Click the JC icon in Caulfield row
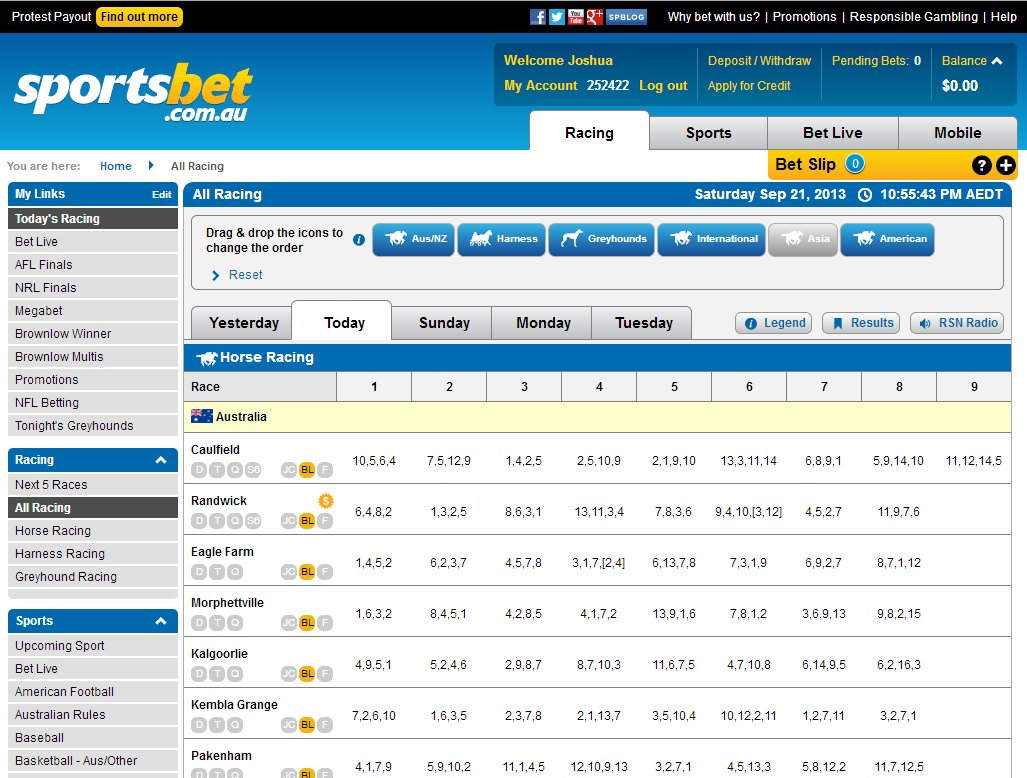Viewport: 1027px width, 778px height. 289,470
